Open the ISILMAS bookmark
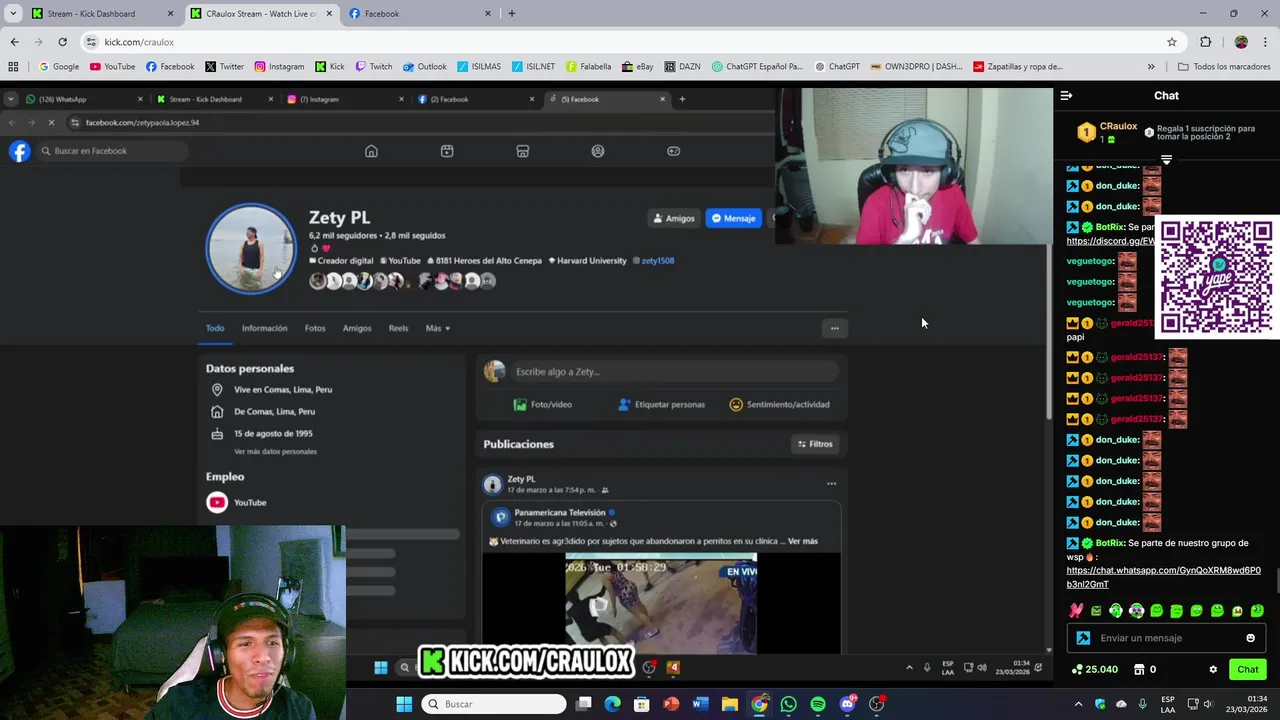1280x720 pixels. click(479, 67)
